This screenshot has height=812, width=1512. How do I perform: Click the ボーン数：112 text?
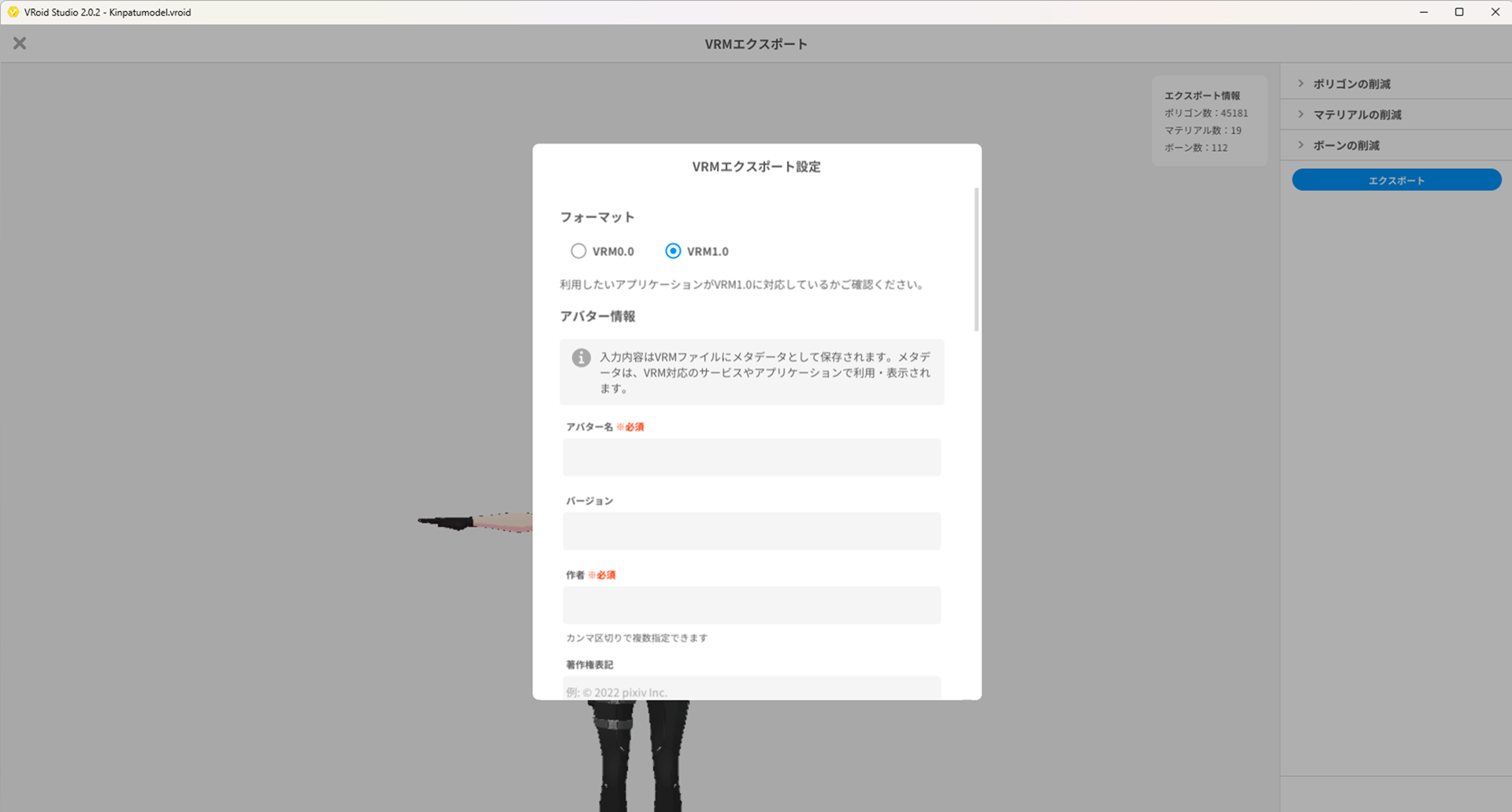[1196, 148]
